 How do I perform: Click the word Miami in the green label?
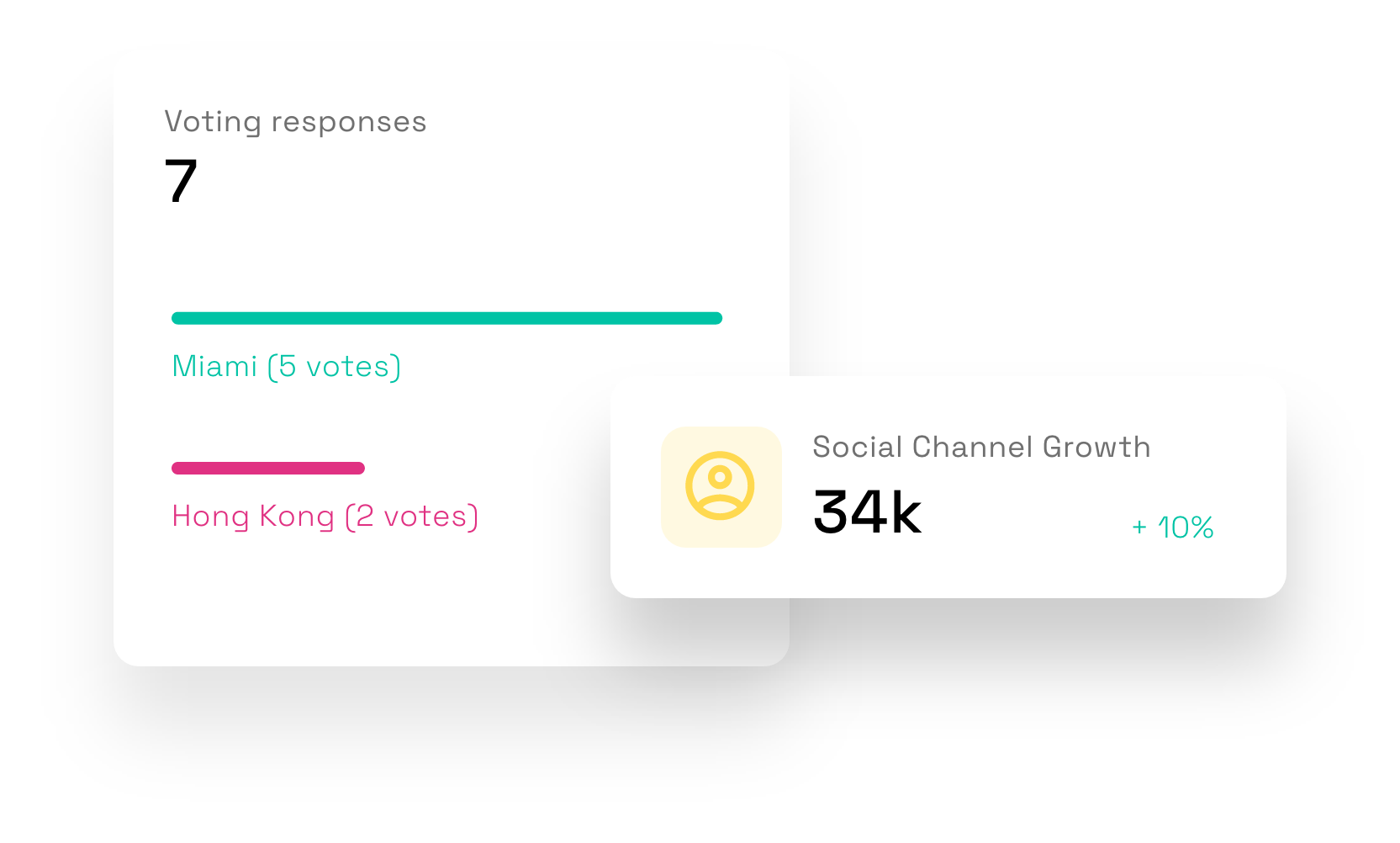214,367
